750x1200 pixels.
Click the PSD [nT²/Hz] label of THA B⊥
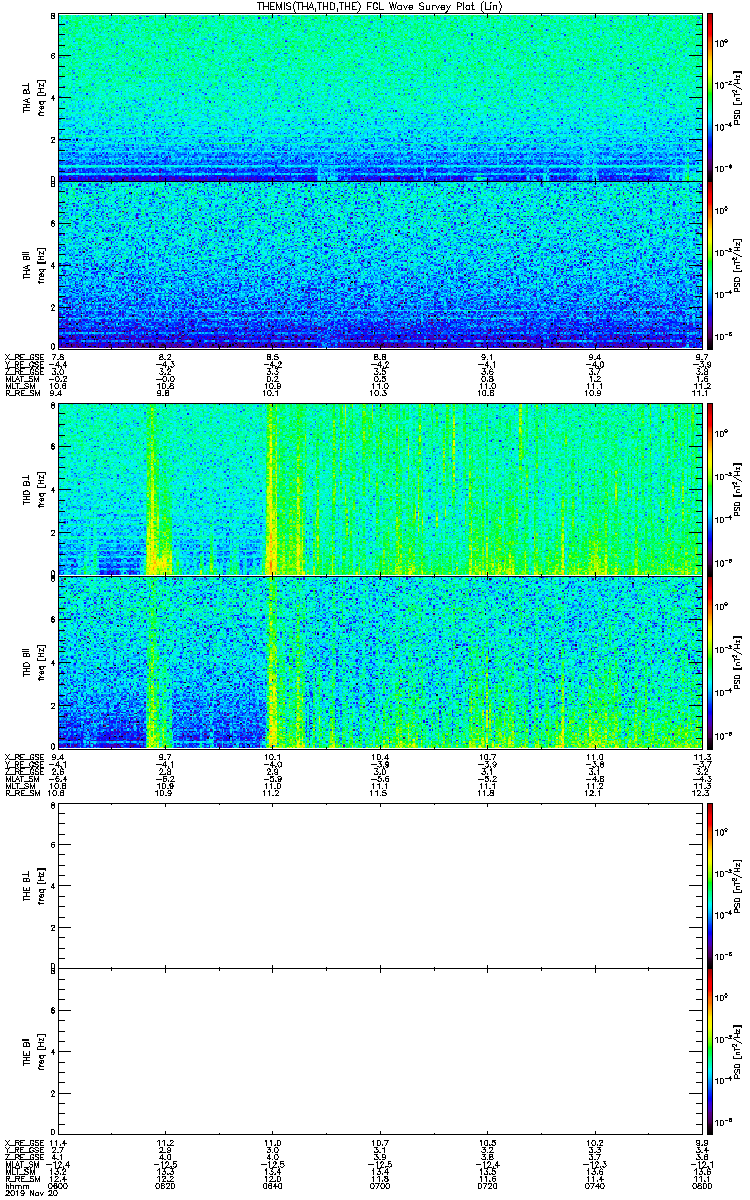tap(738, 97)
